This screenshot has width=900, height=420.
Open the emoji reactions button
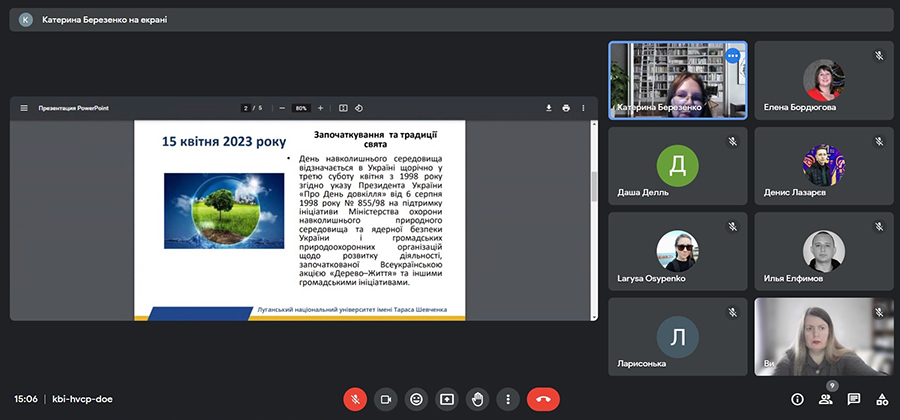pos(416,398)
